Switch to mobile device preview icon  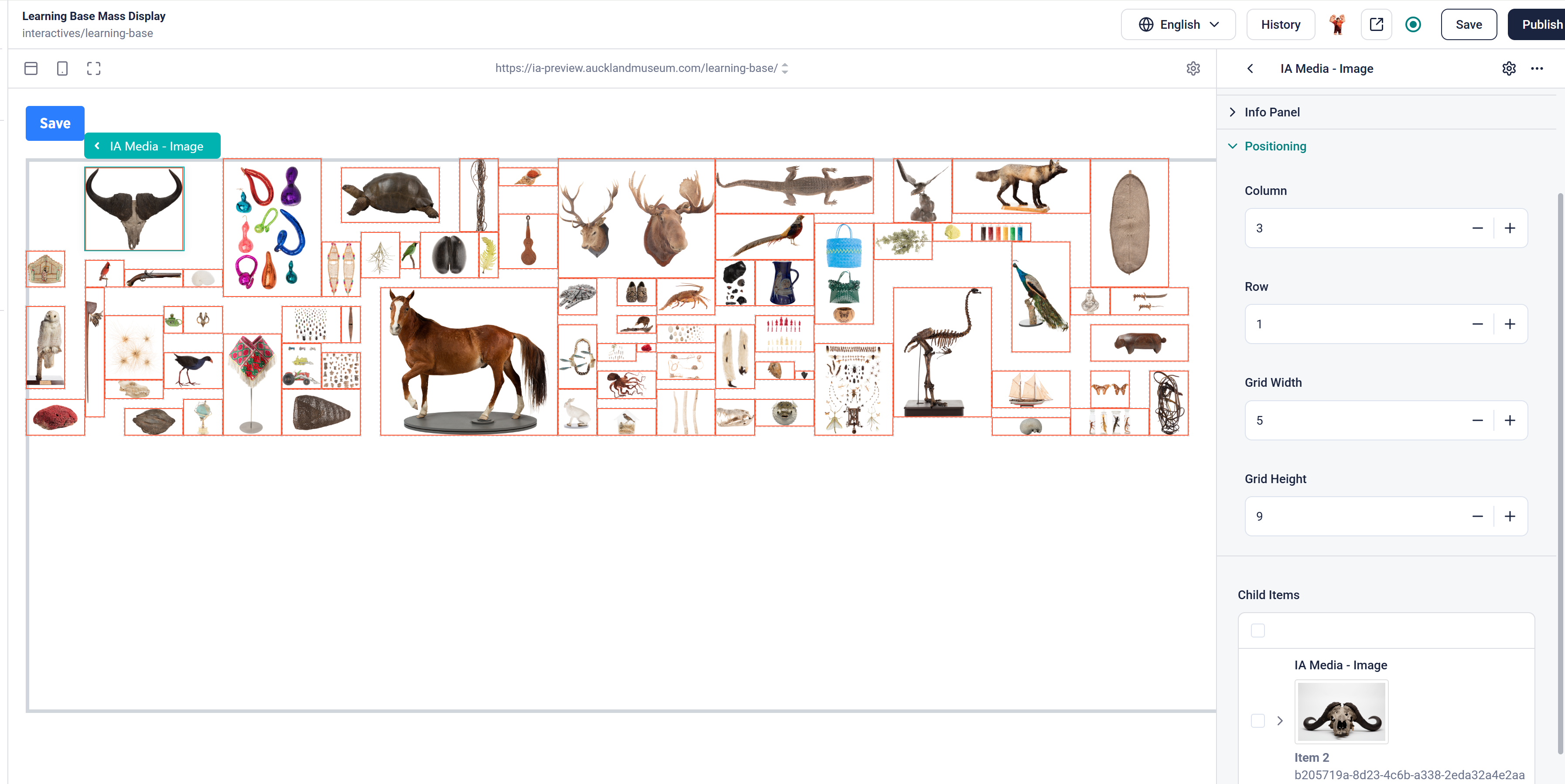(x=62, y=68)
